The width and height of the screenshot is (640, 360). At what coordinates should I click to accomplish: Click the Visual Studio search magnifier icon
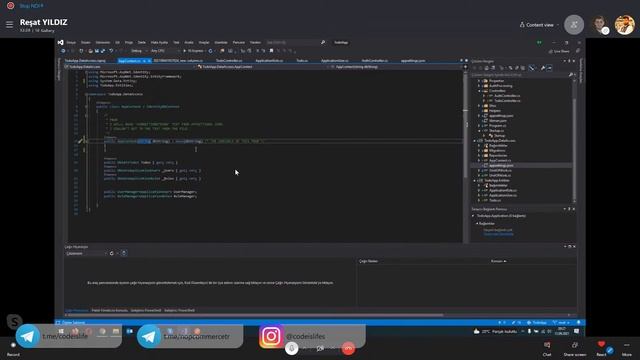[x=323, y=42]
